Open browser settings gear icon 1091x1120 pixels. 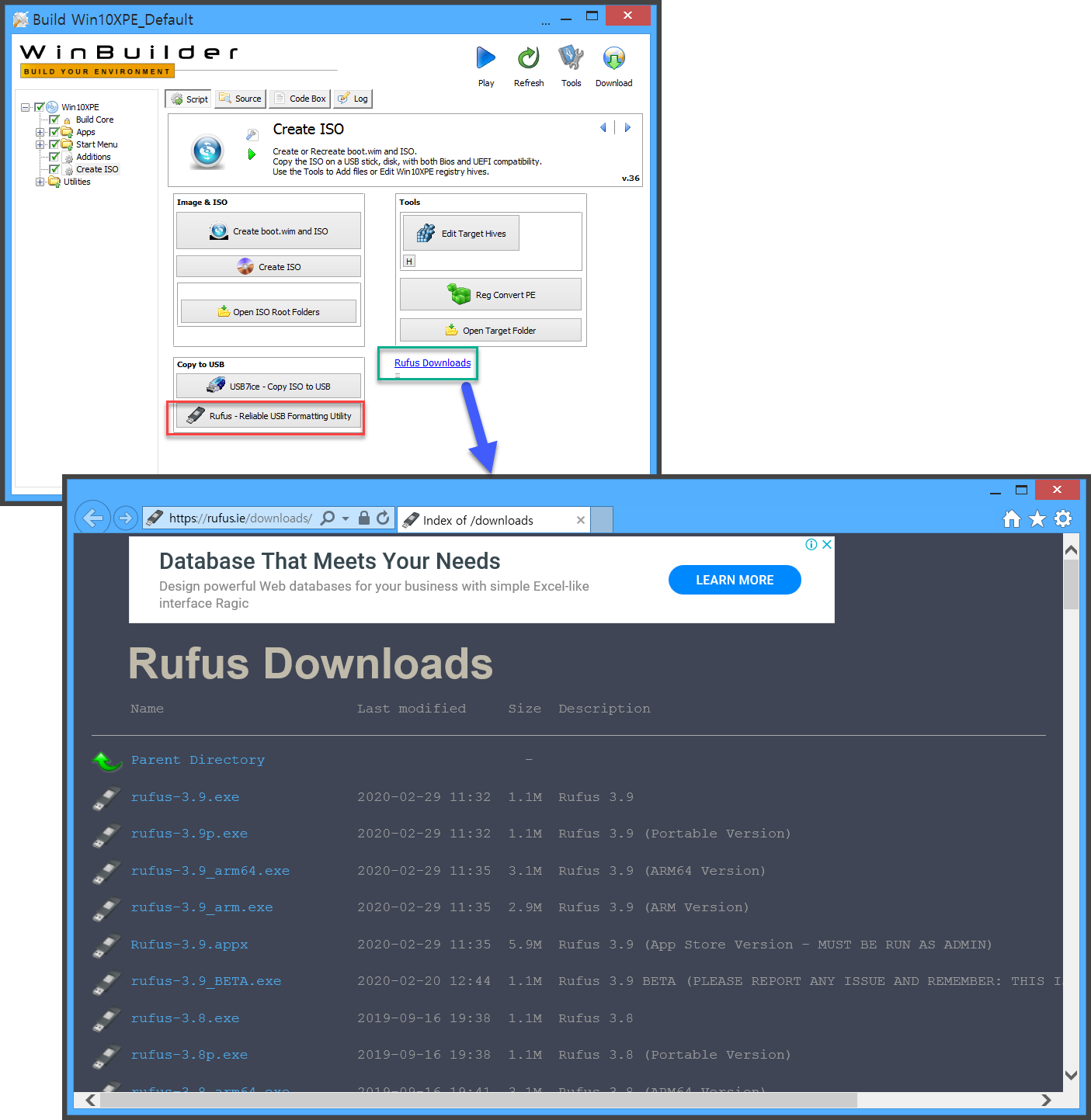[1063, 518]
